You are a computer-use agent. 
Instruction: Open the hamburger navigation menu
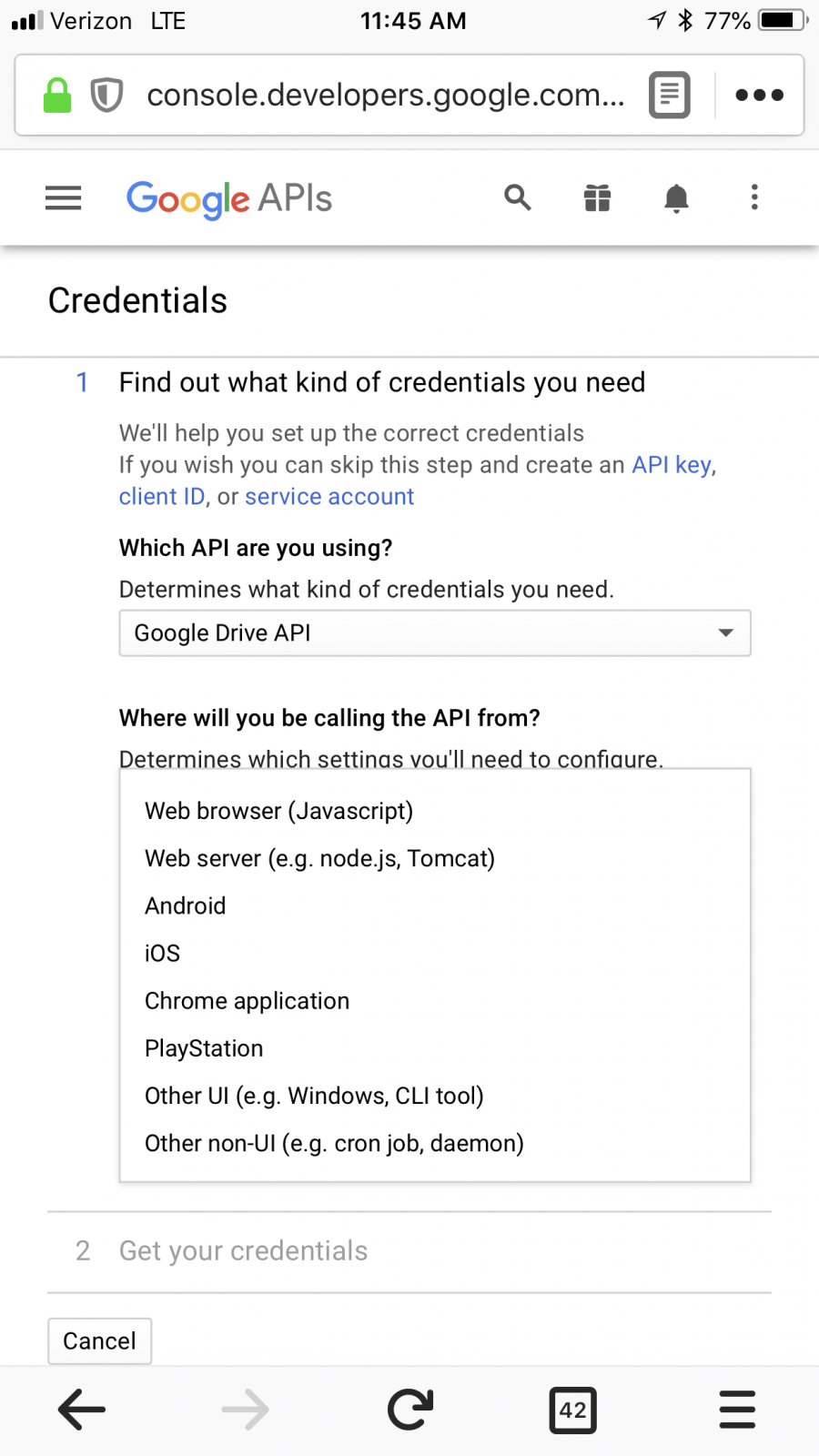pyautogui.click(x=64, y=197)
